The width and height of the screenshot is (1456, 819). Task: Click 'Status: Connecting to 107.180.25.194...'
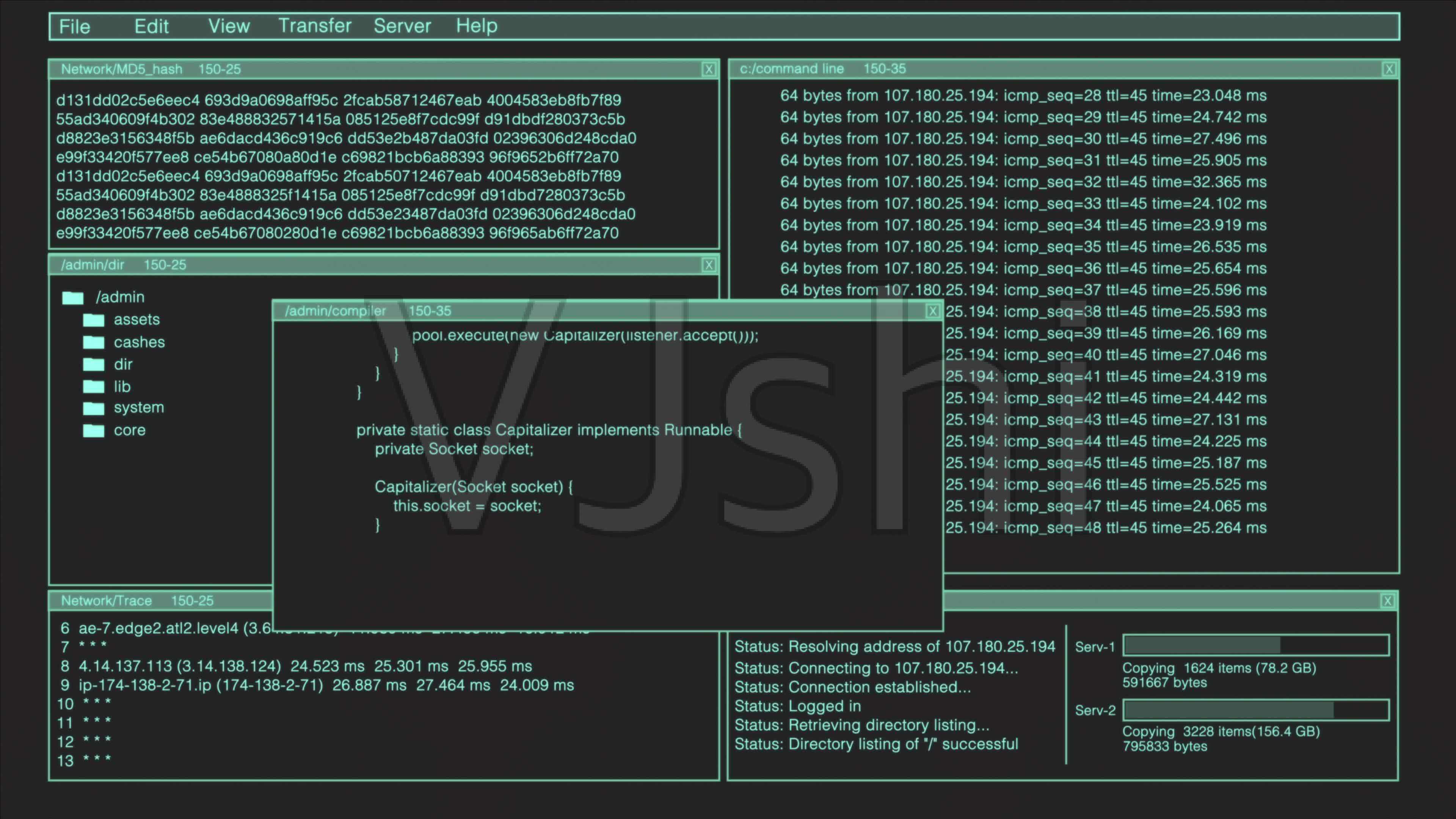[876, 668]
